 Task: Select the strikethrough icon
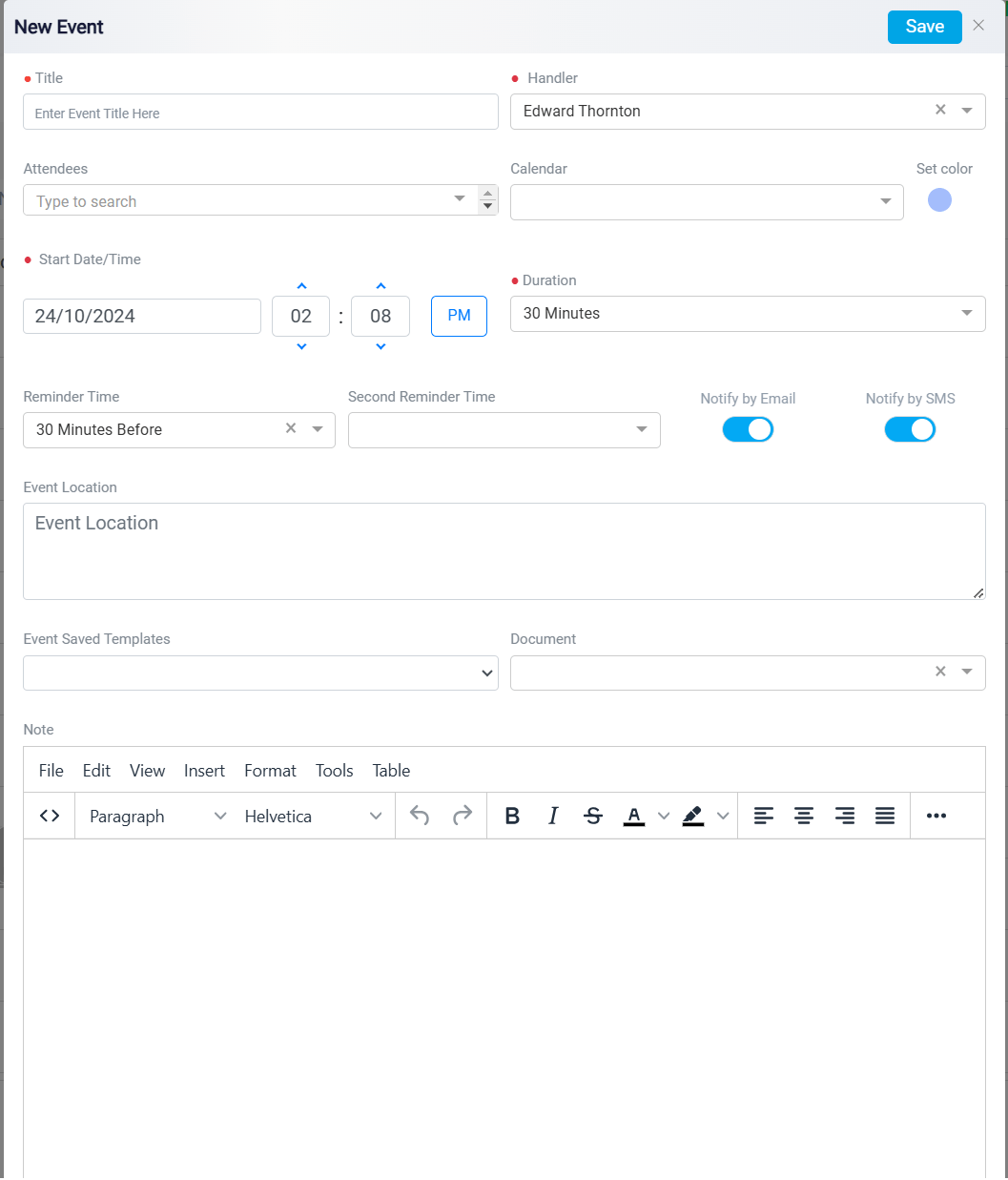pos(593,816)
